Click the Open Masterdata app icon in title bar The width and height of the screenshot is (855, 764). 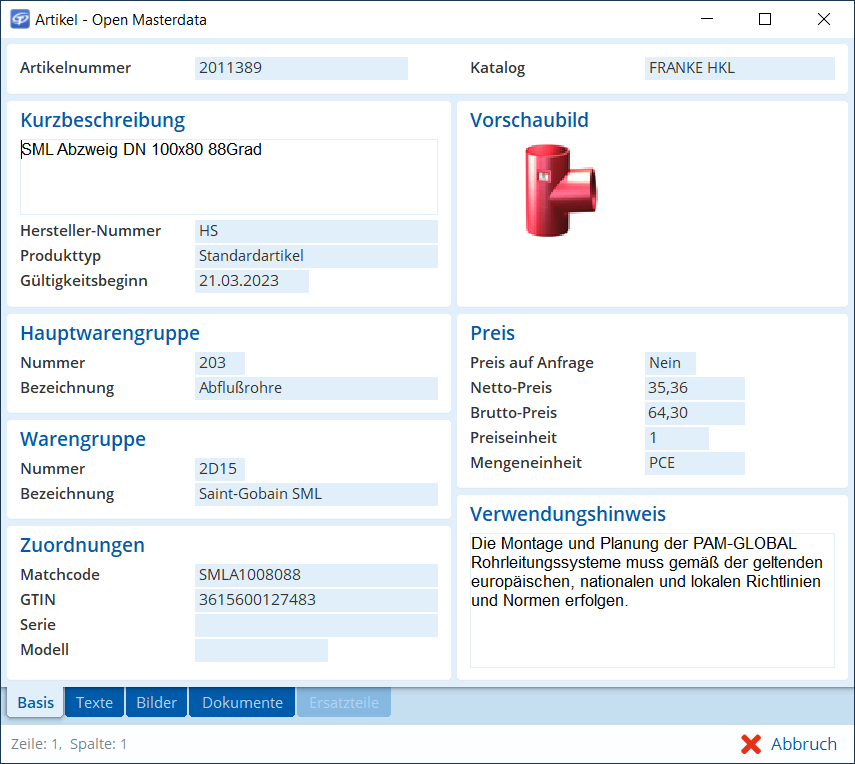pos(19,19)
